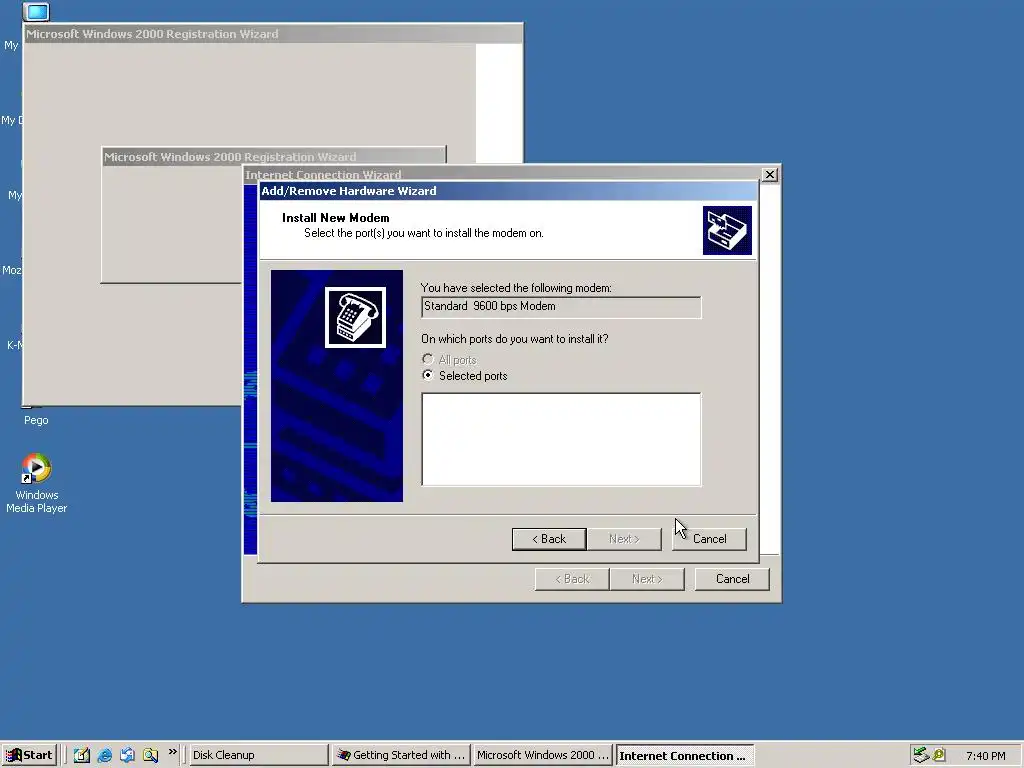The image size is (1024, 768).
Task: Click the first Quick Launch icon
Action: tap(82, 755)
